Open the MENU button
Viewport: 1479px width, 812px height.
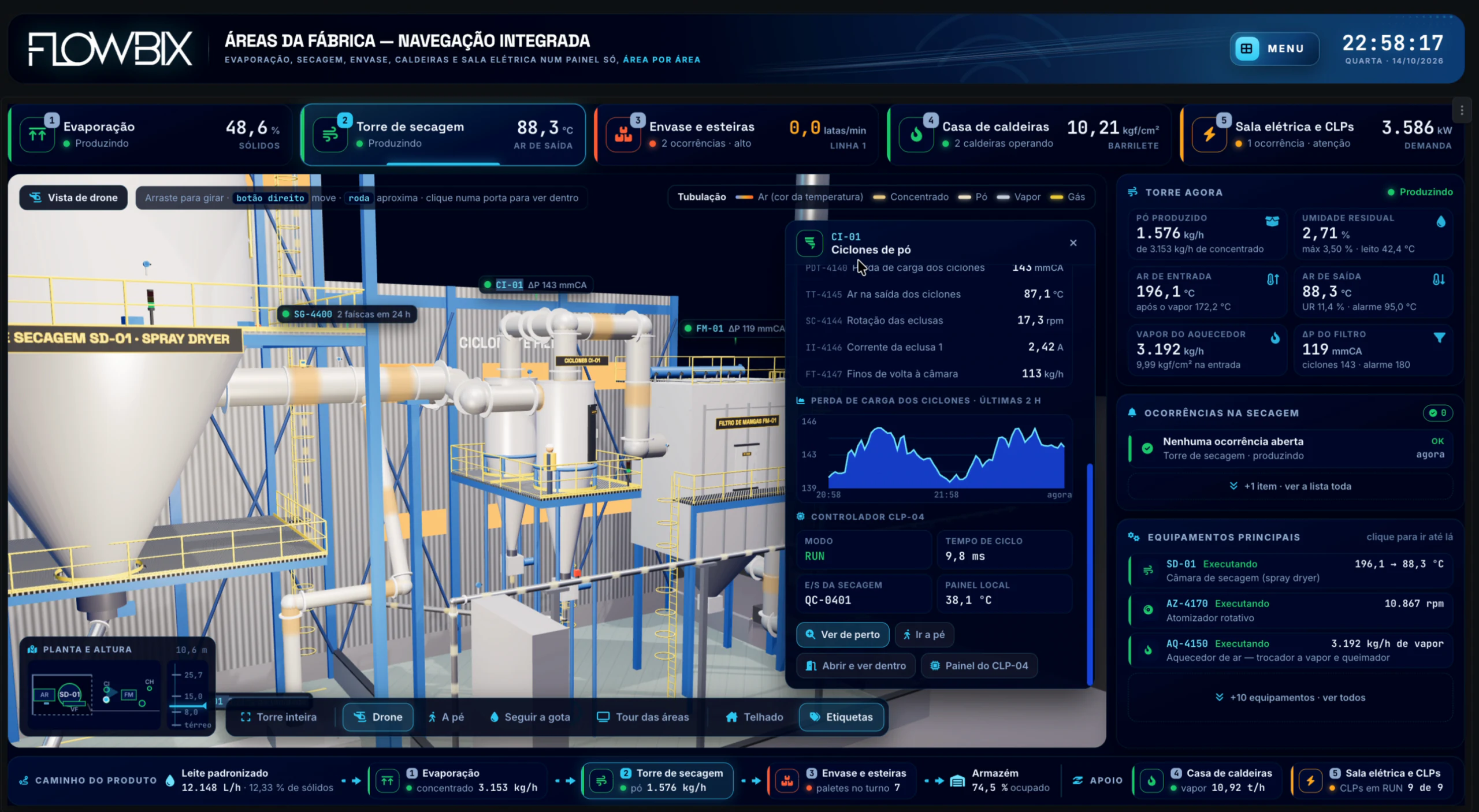[x=1274, y=49]
